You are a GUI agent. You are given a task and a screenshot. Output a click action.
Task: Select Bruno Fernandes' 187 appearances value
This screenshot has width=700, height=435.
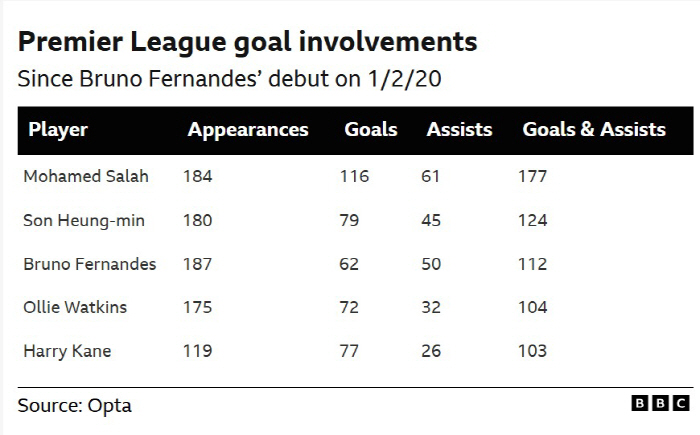(197, 264)
